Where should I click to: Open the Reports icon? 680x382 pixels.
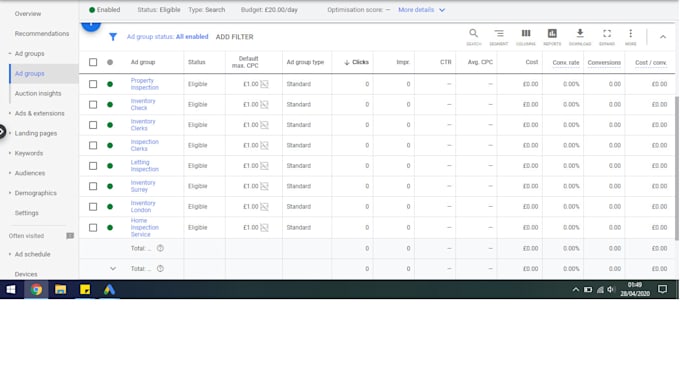click(x=552, y=36)
